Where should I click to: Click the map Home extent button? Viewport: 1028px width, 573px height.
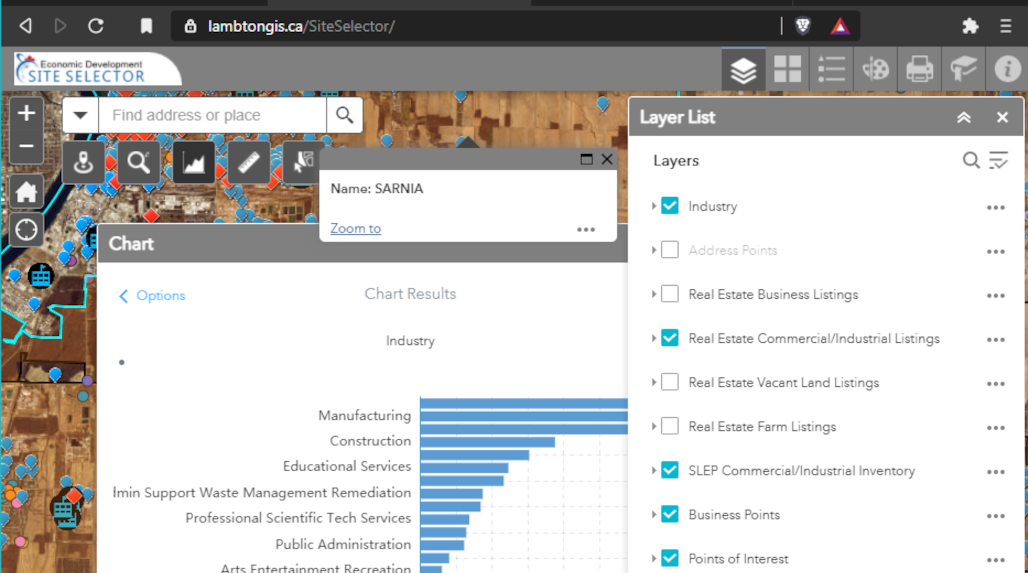(x=26, y=192)
